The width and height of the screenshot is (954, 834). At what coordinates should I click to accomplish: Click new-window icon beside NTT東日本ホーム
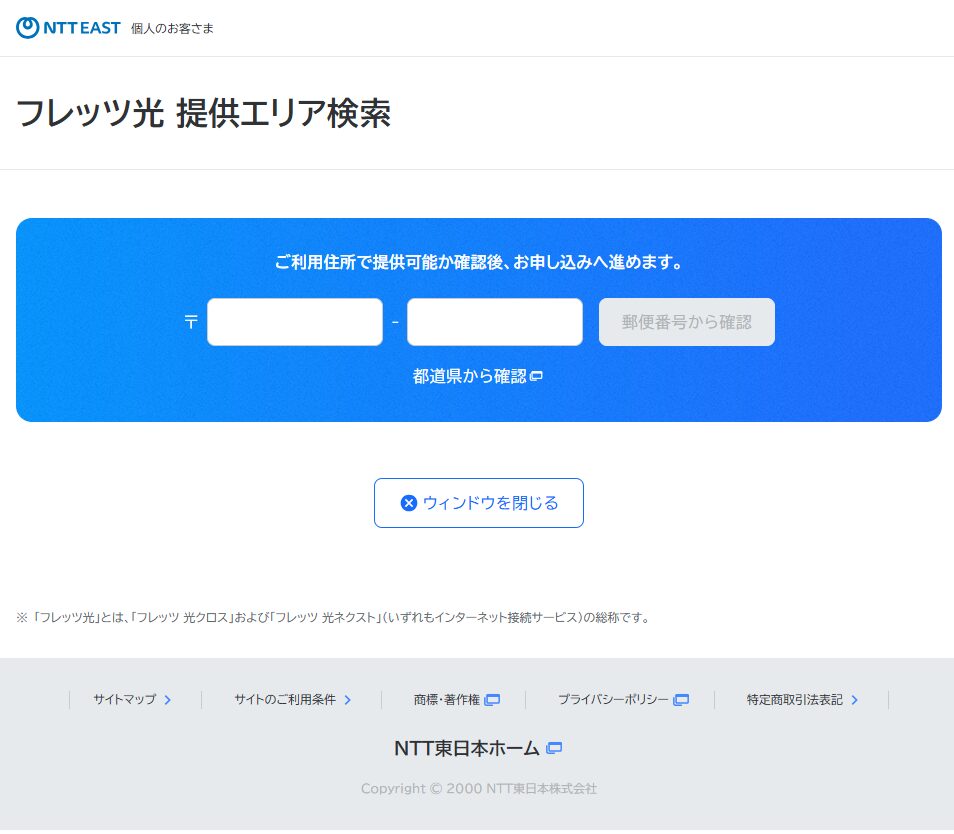[555, 748]
